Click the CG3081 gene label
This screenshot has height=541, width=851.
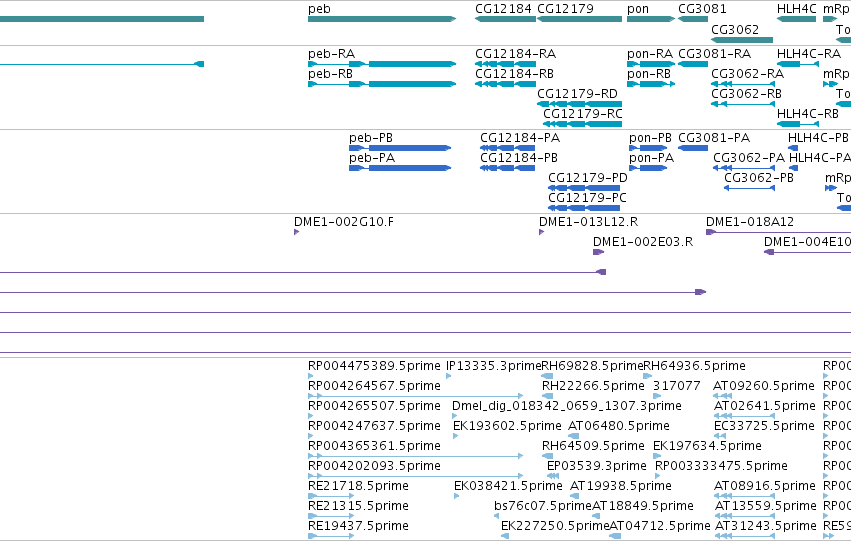702,9
